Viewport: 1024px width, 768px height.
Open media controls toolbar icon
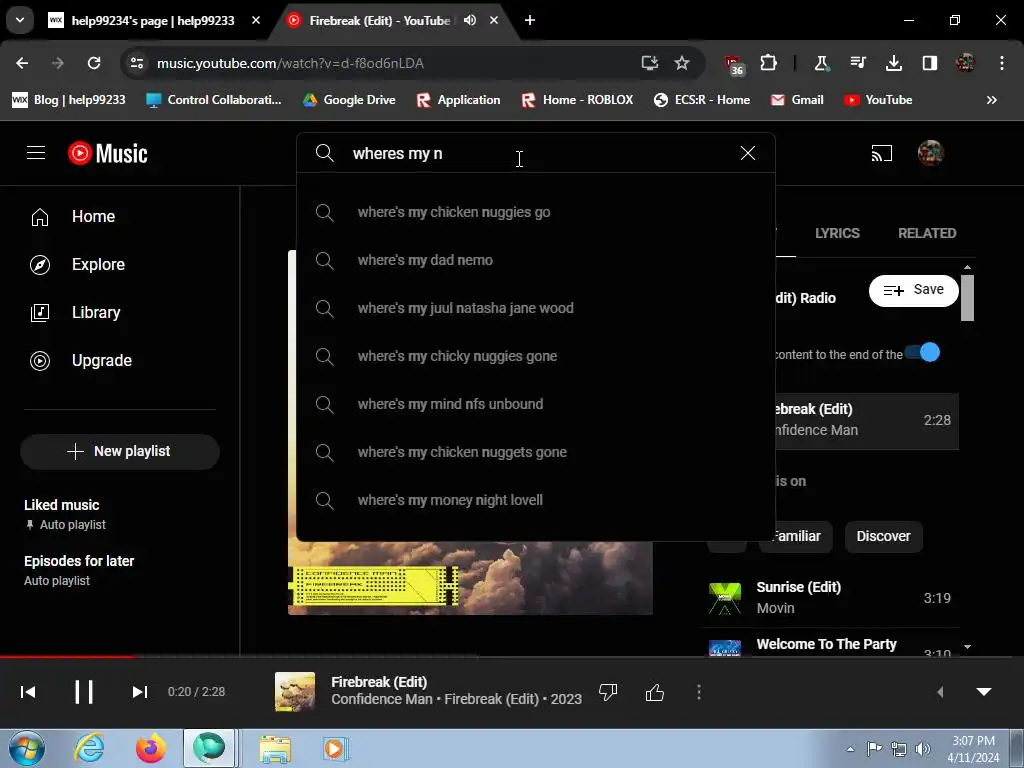(x=857, y=63)
